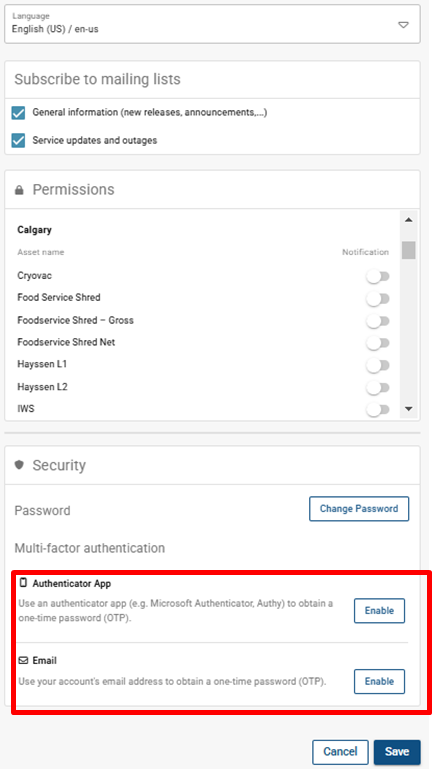Enable Email one-time password authentication
432x769 pixels.
[380, 681]
